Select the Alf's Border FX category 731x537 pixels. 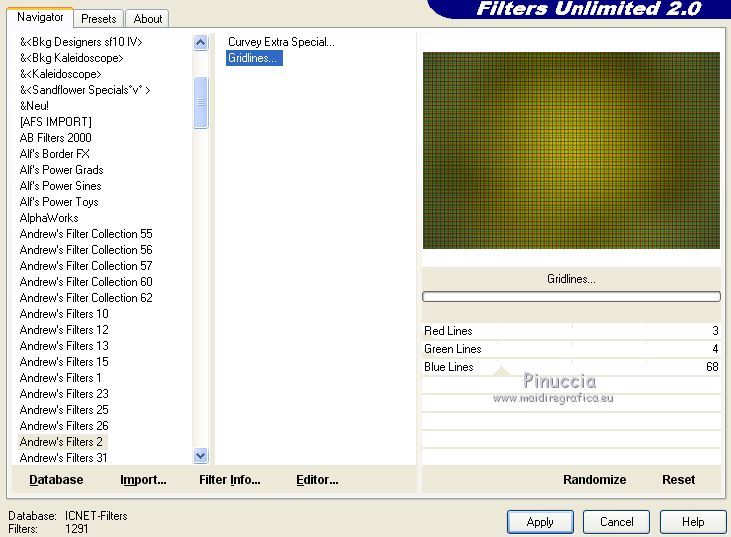click(x=55, y=154)
